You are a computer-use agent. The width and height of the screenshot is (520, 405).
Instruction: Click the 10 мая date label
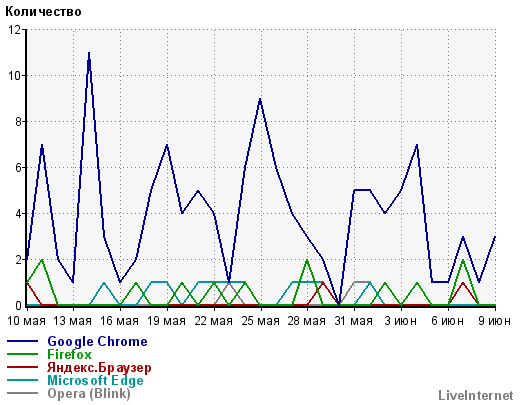click(x=26, y=321)
